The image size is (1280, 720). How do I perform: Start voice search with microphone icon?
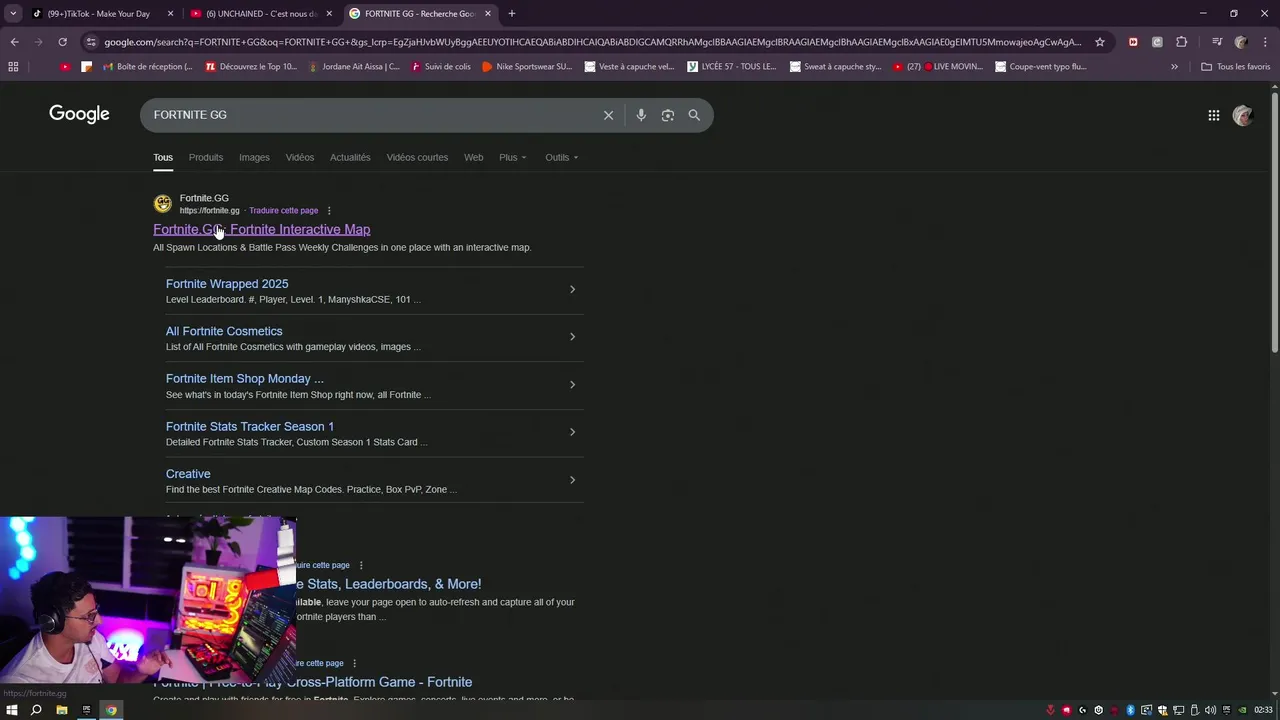coord(641,115)
